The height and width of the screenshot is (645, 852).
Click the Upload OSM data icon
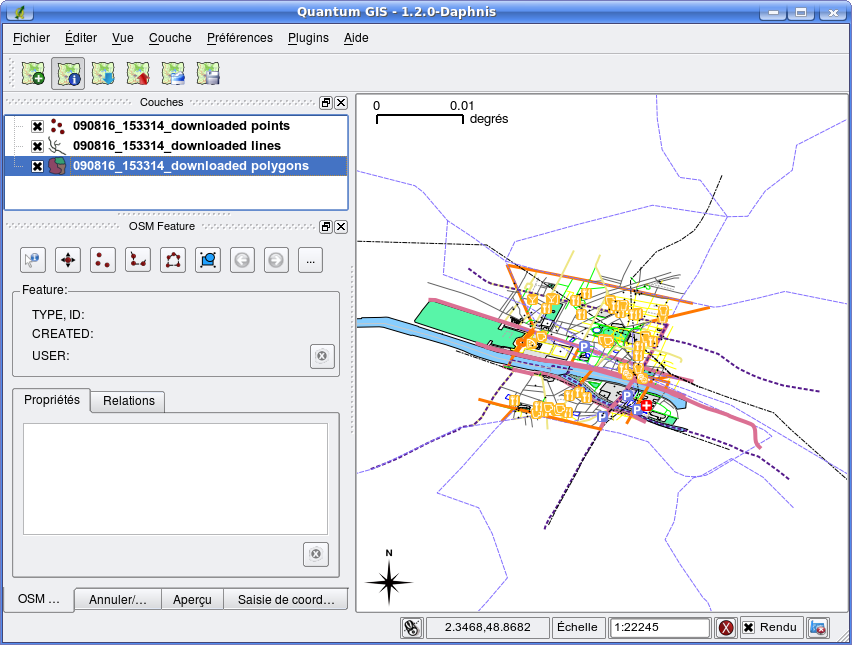[x=138, y=73]
